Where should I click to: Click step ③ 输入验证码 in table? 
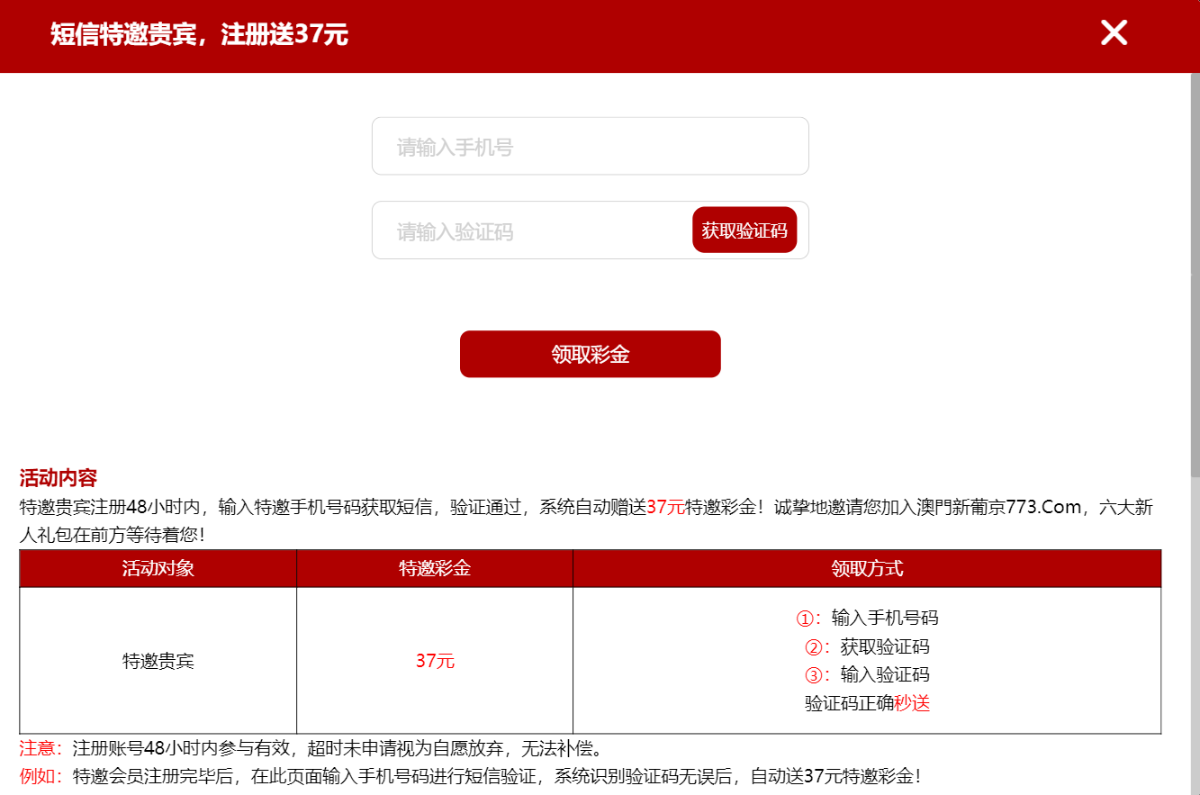click(x=867, y=674)
